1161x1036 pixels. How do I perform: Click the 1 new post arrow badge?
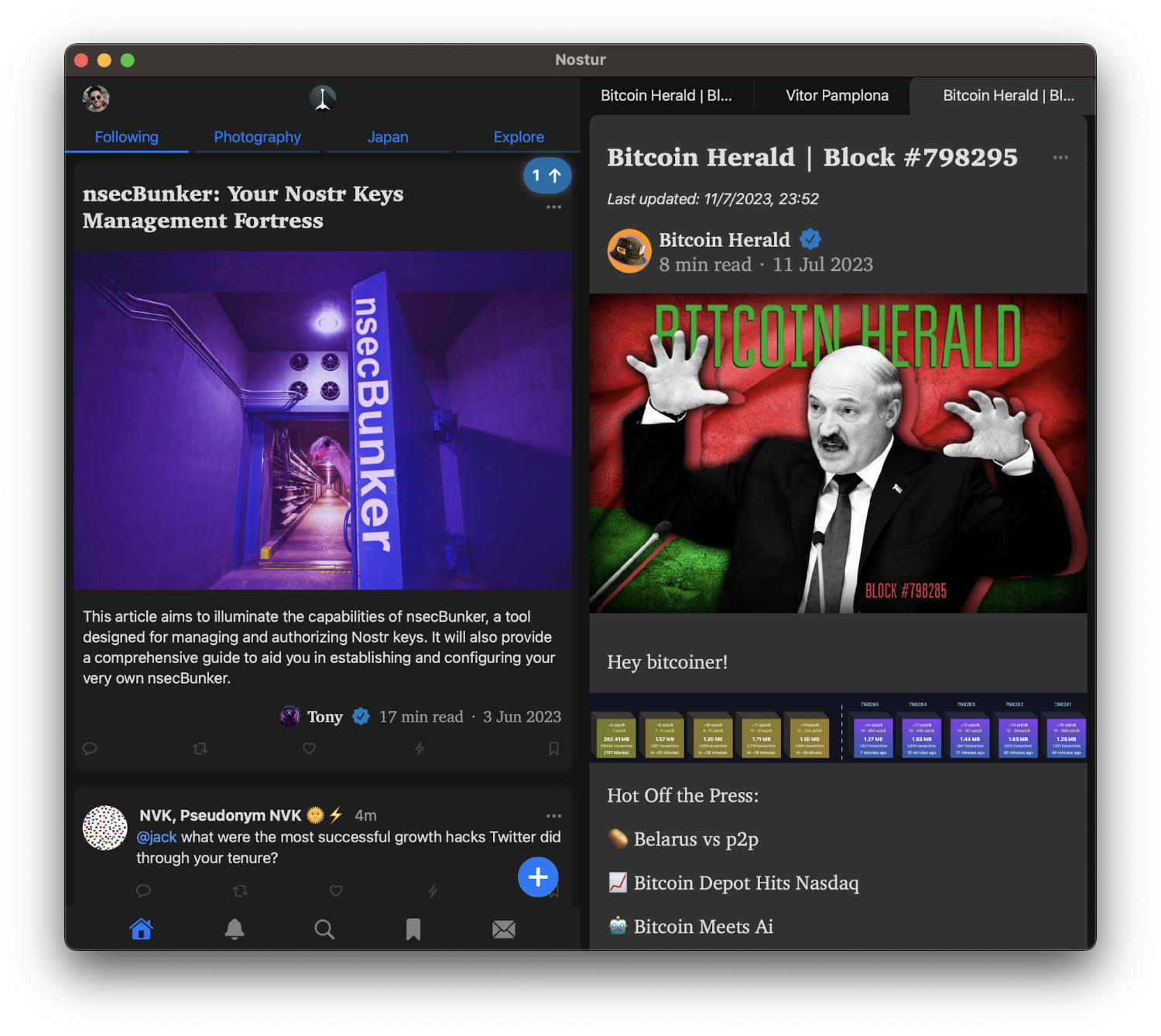point(547,176)
